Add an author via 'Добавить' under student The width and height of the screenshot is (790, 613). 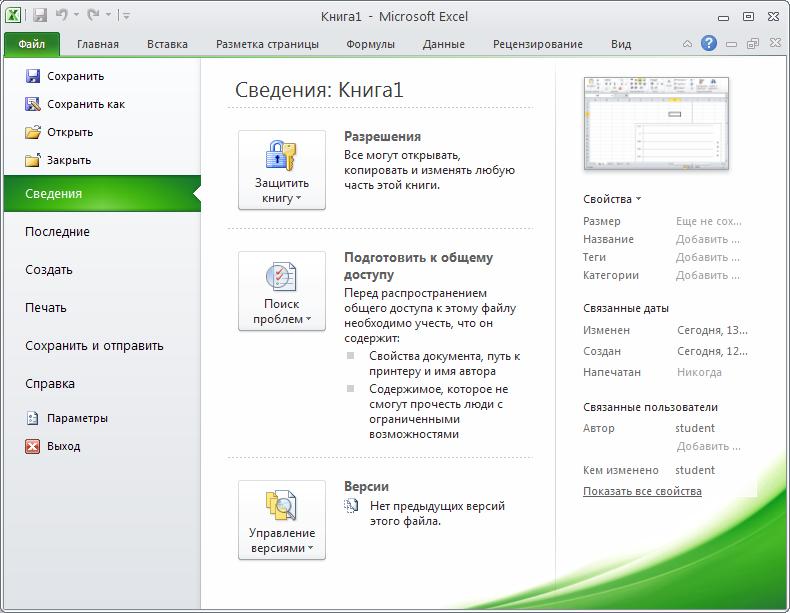(708, 446)
